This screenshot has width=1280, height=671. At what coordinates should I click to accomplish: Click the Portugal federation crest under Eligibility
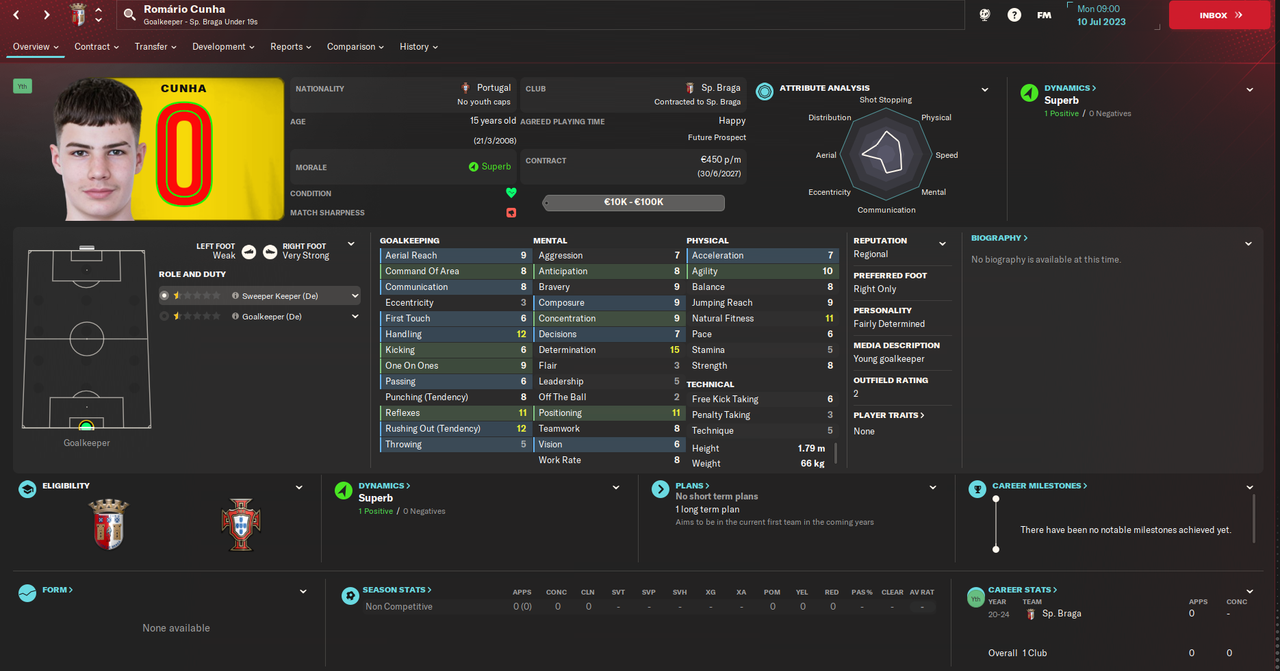coord(240,524)
